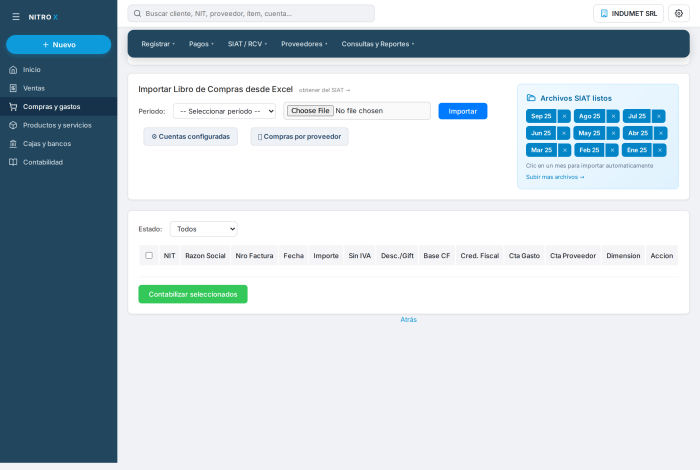Remove the Ago 25 SIAT file

(x=613, y=116)
